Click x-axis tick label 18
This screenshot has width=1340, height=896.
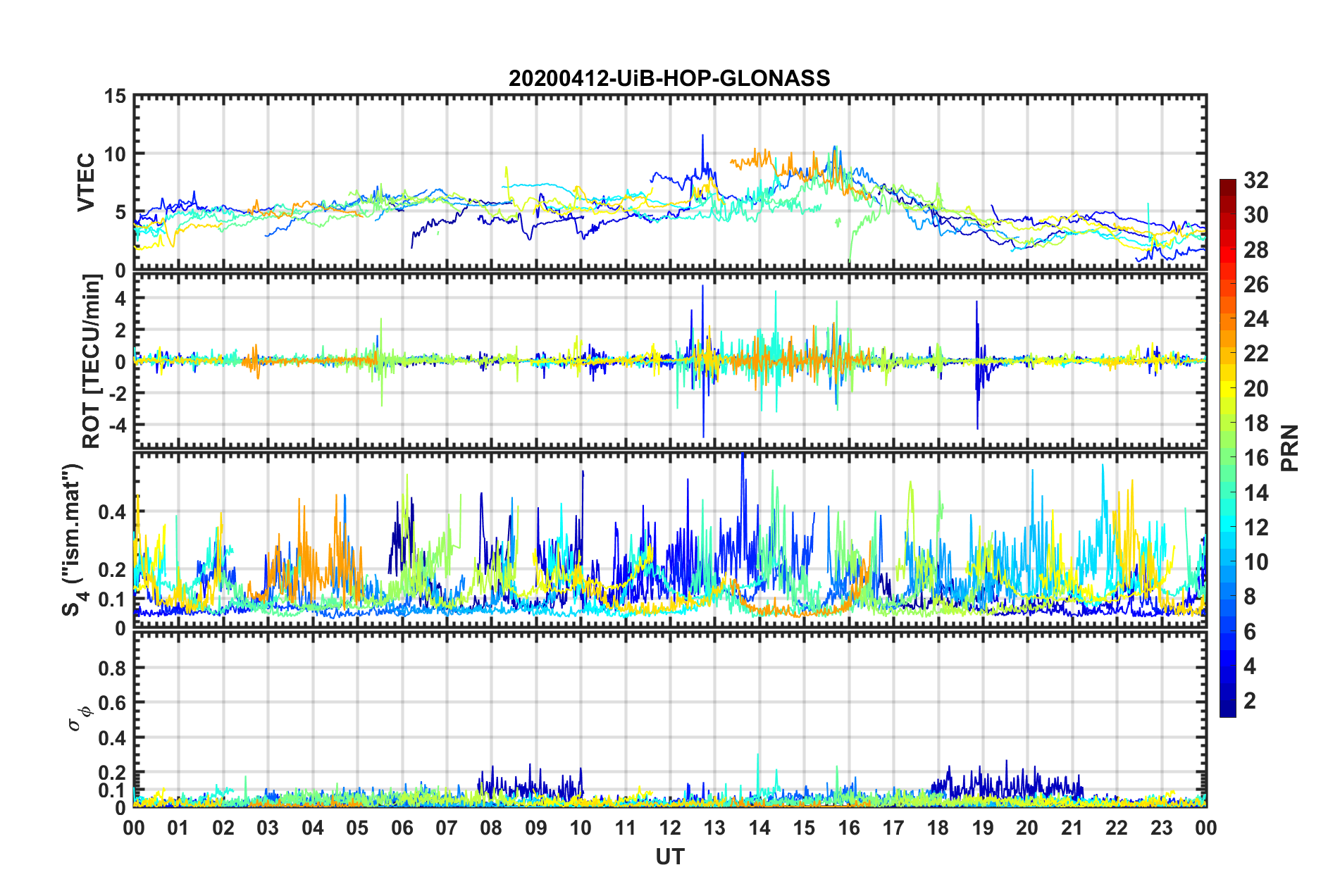pyautogui.click(x=938, y=828)
